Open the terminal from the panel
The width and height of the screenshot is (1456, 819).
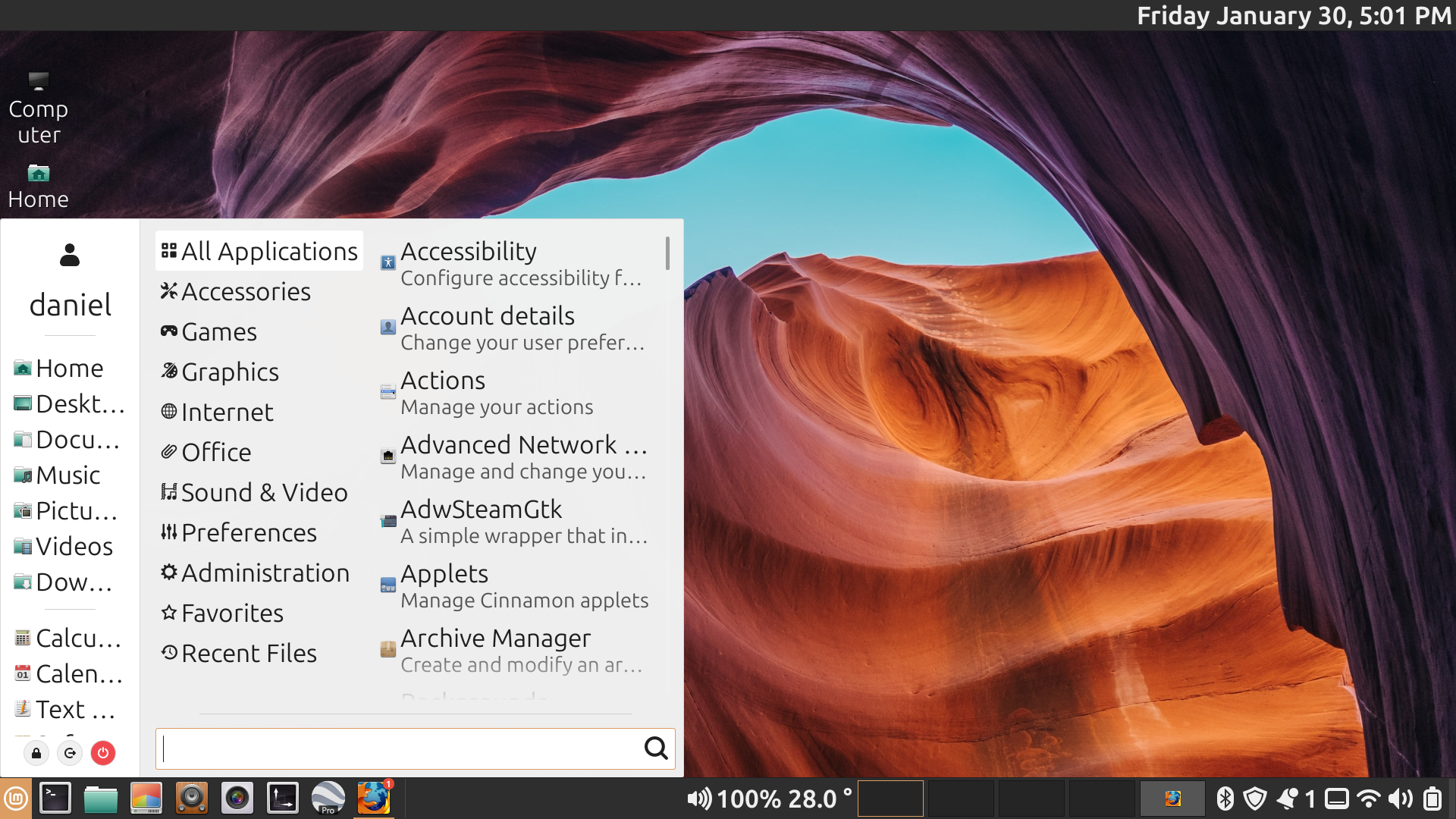[55, 799]
